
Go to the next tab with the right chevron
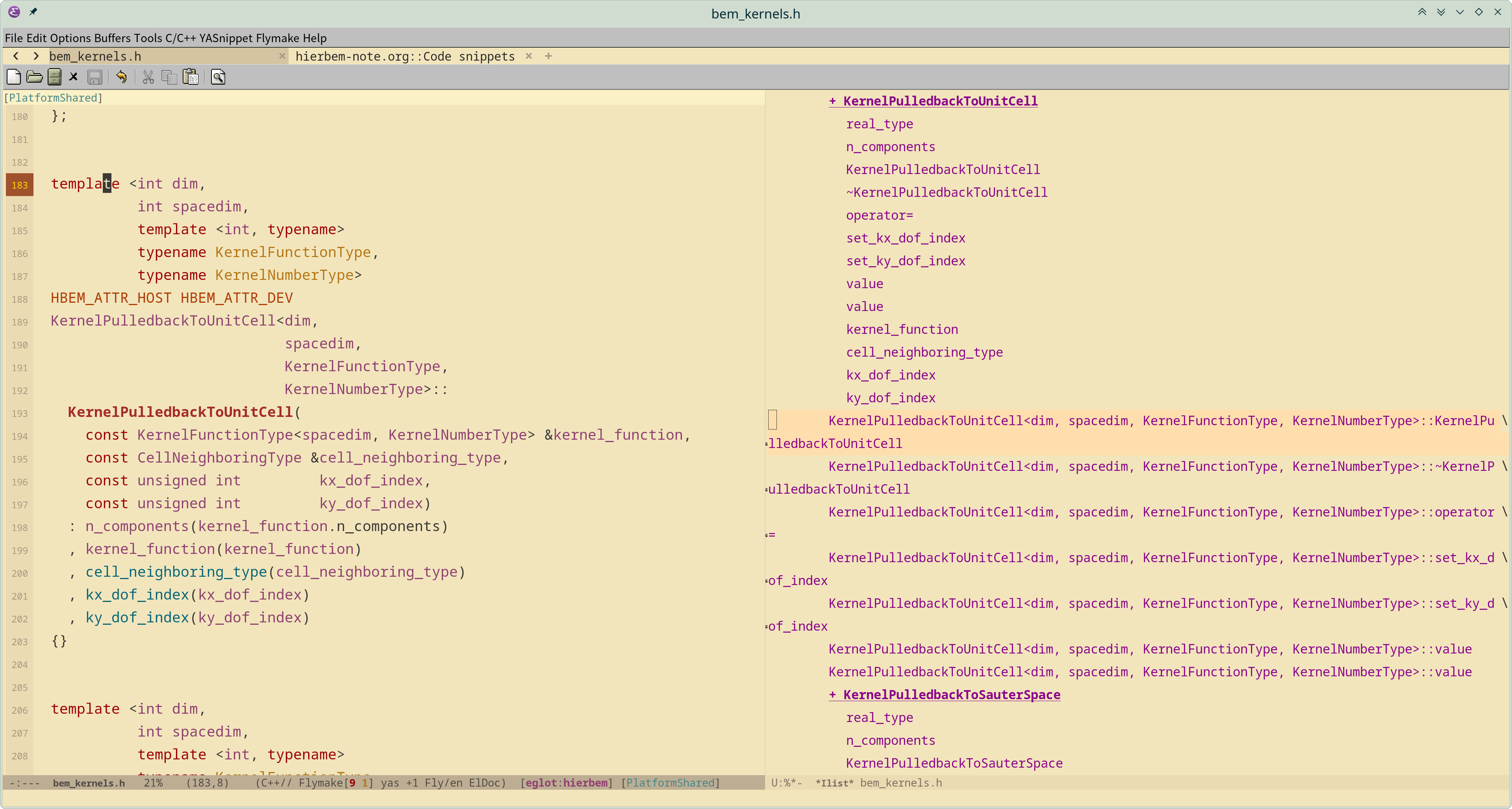pos(36,56)
